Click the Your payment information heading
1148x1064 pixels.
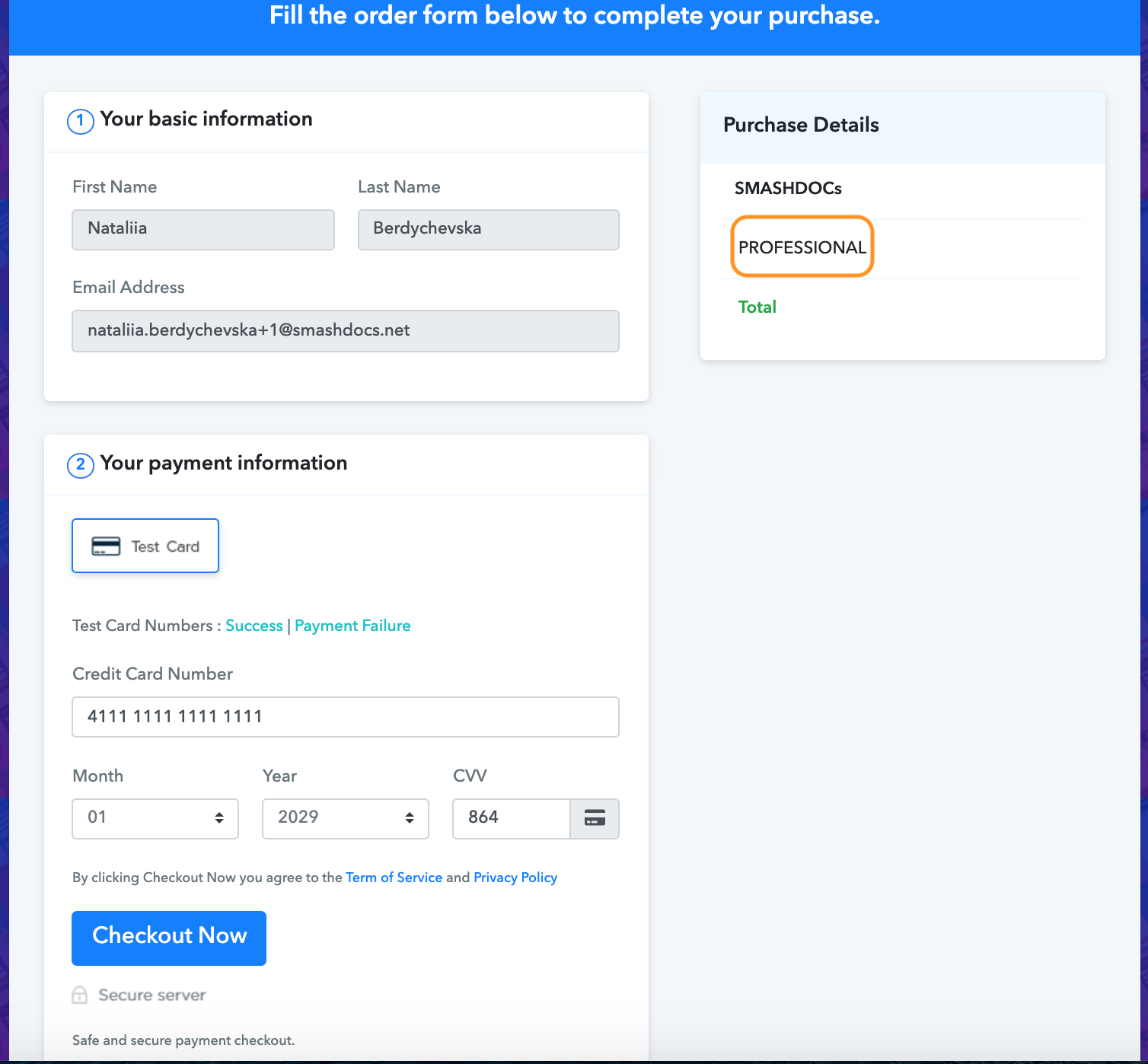coord(224,463)
